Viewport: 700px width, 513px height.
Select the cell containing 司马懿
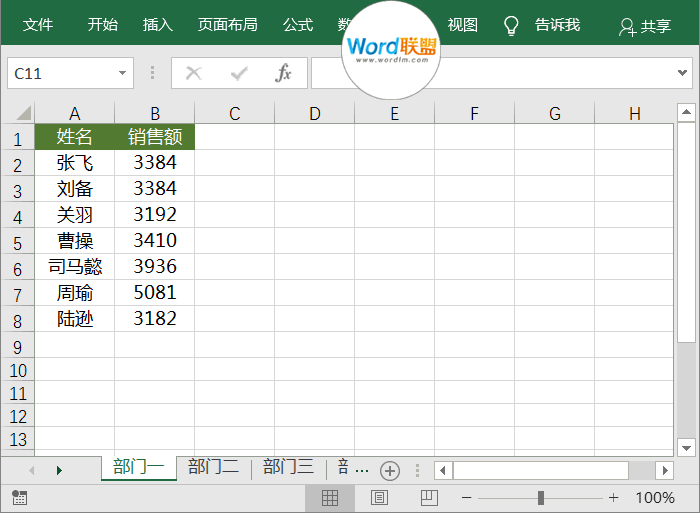(75, 267)
